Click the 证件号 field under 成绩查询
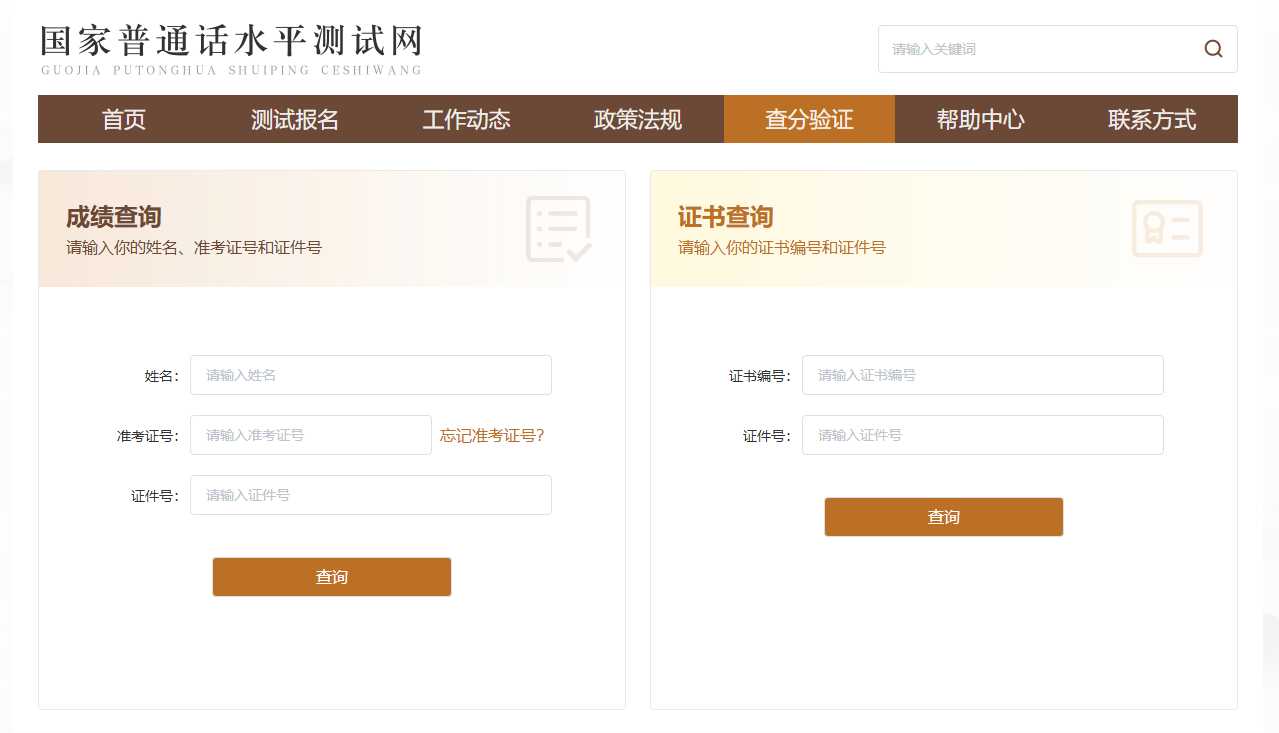The height and width of the screenshot is (733, 1279). [x=371, y=495]
